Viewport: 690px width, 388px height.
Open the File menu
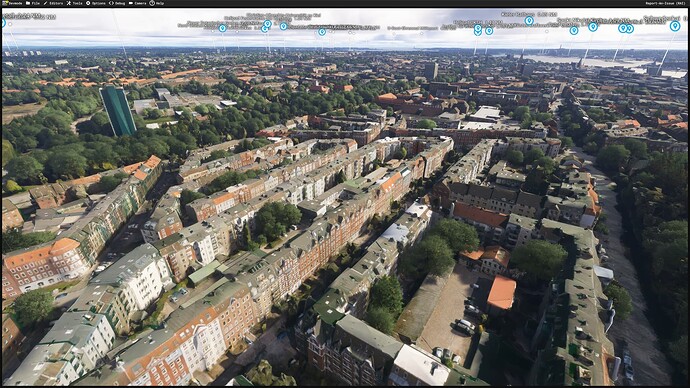[x=33, y=3]
